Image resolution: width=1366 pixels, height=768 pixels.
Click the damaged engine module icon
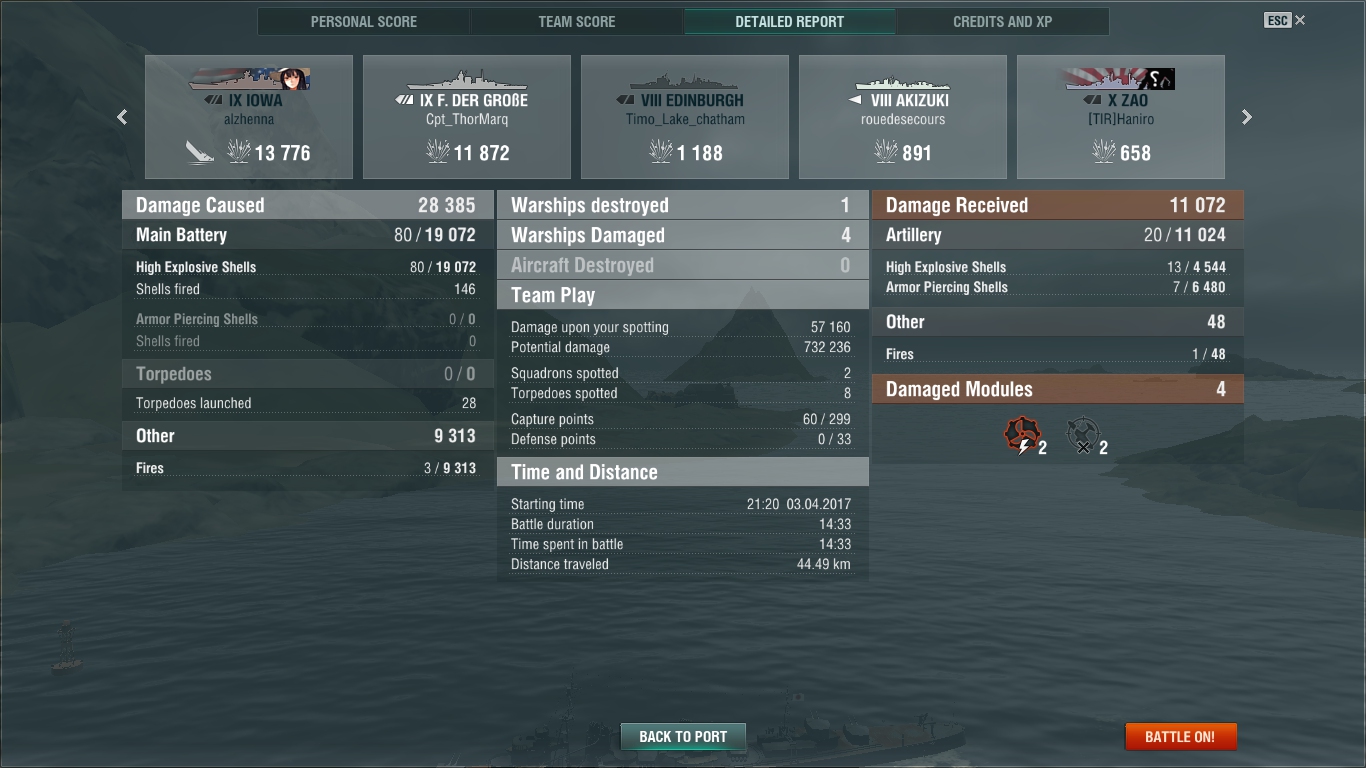click(x=1021, y=436)
